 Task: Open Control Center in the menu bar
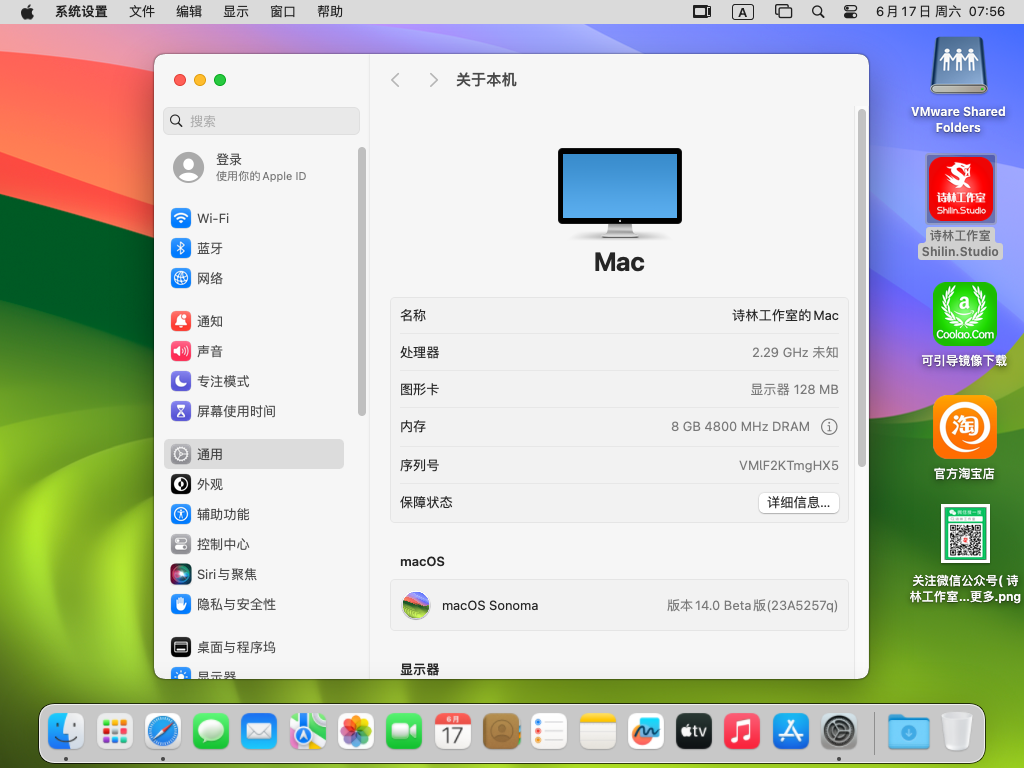coord(851,12)
